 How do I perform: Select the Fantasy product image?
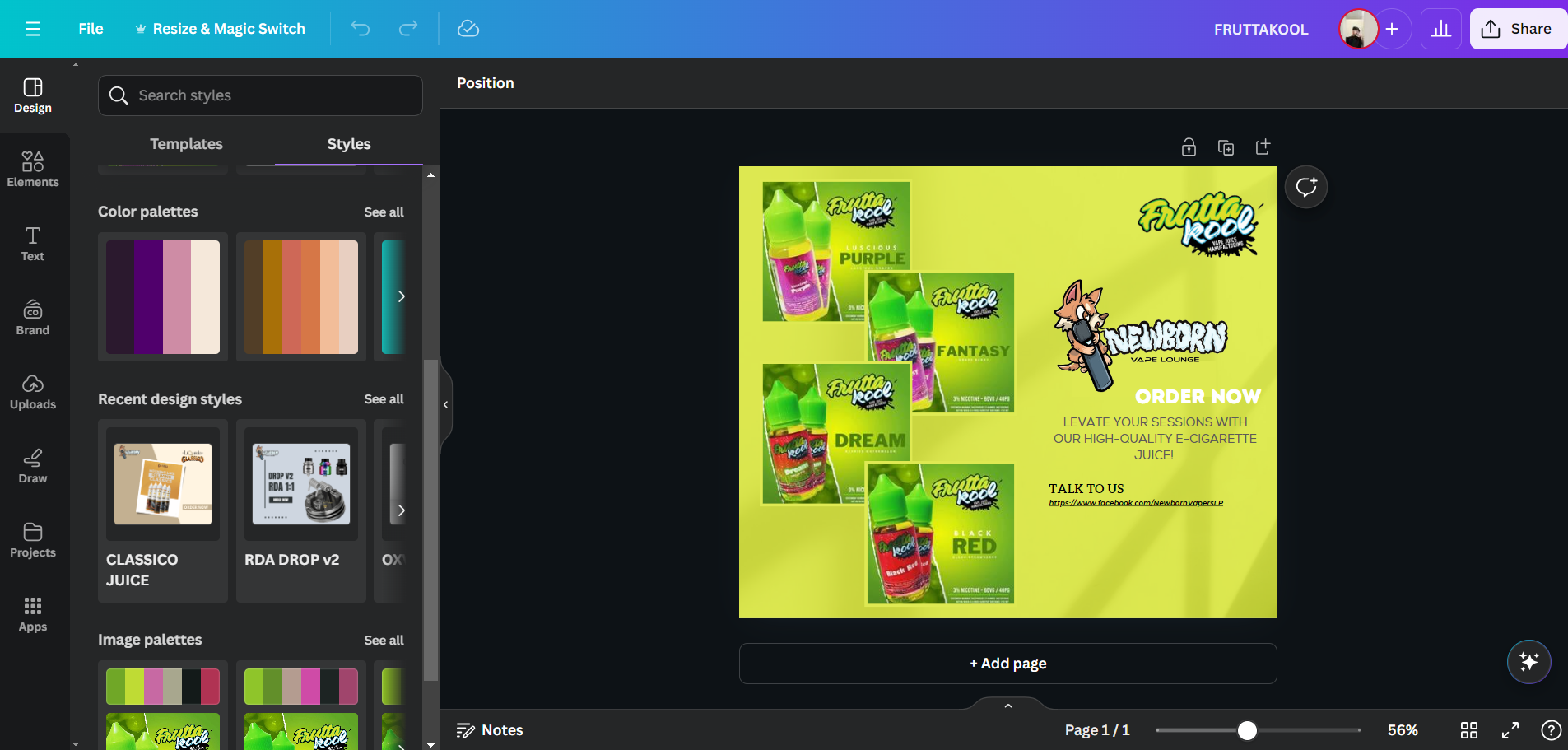(941, 342)
